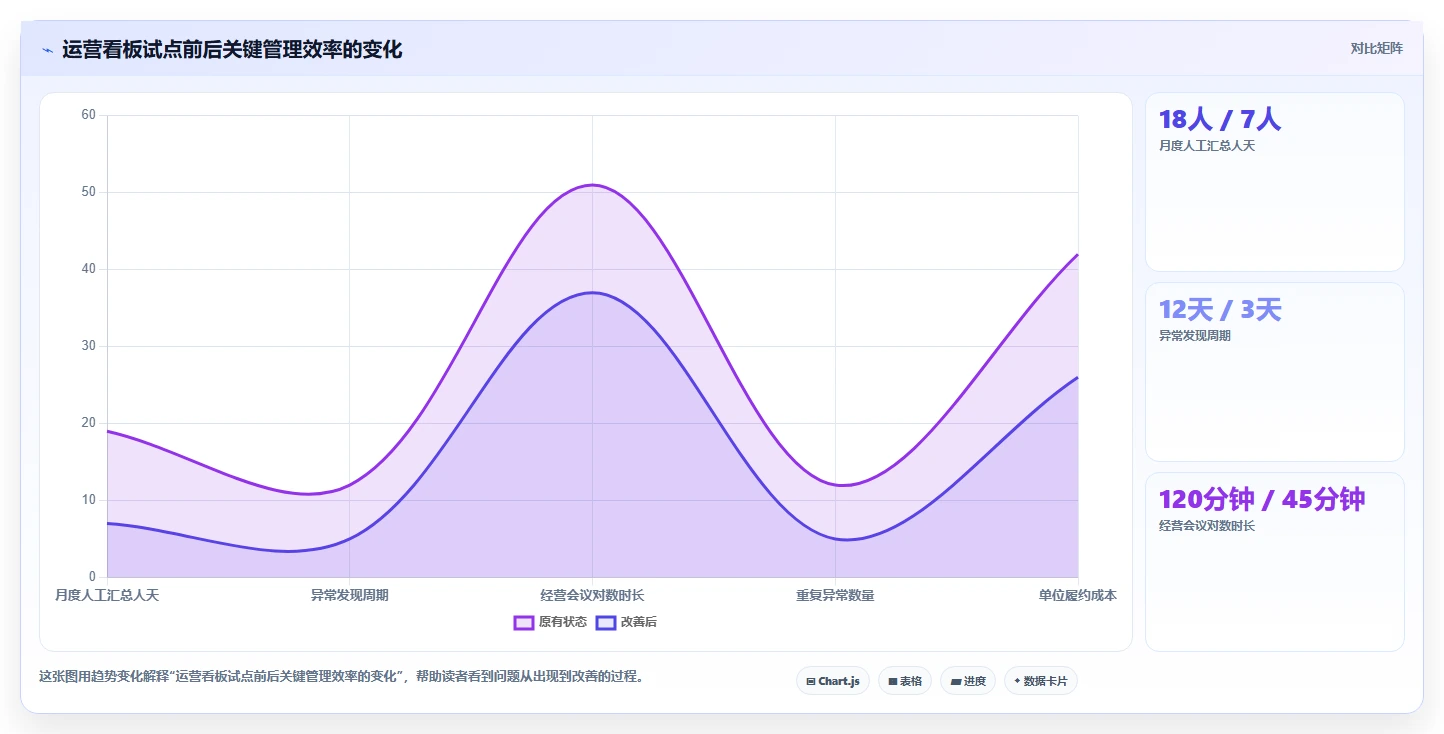1444x734 pixels.
Task: Click the purple line peak at 经营会议对数时长
Action: 592,185
